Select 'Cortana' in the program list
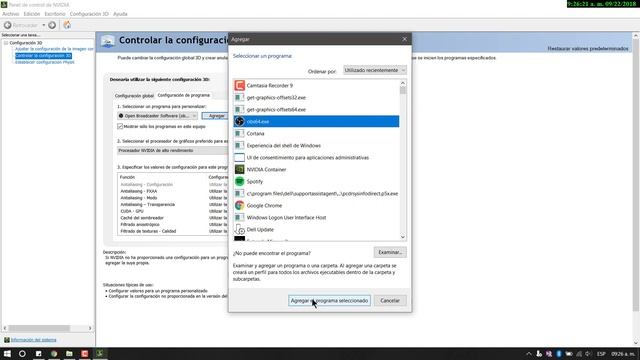Viewport: 640px width, 360px height. [316, 133]
